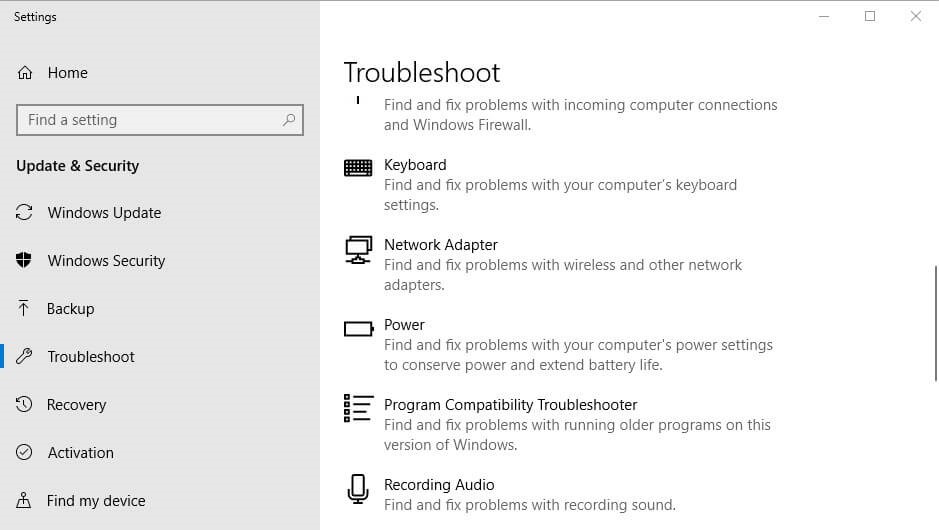This screenshot has width=939, height=530.
Task: Click the Find my device person icon
Action: pyautogui.click(x=23, y=500)
